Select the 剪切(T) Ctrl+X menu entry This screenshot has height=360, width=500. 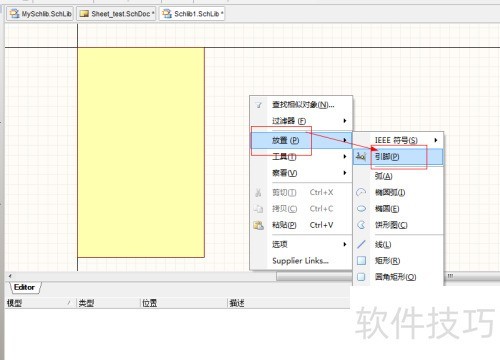(x=301, y=192)
